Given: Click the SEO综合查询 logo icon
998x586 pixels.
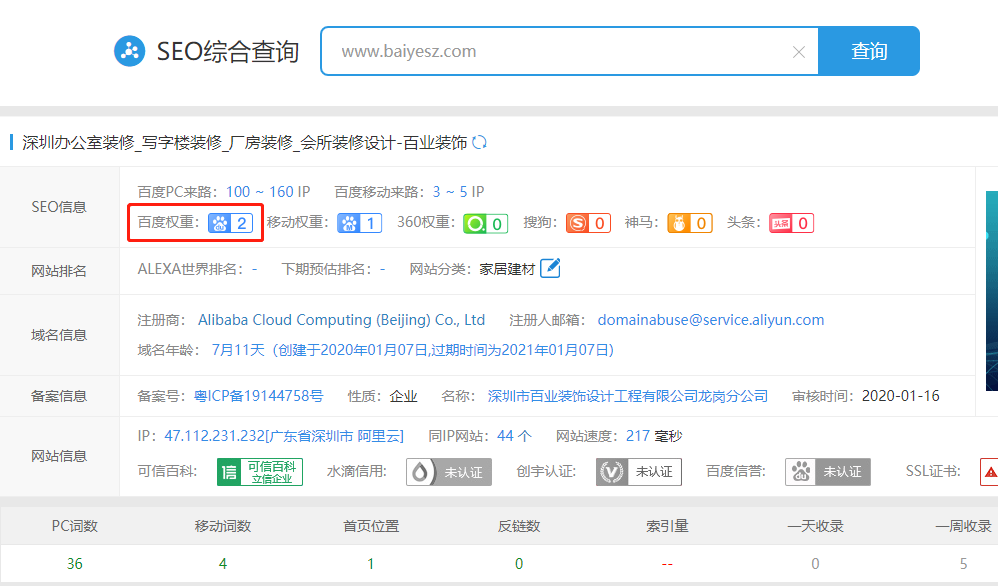Looking at the screenshot, I should pos(129,51).
